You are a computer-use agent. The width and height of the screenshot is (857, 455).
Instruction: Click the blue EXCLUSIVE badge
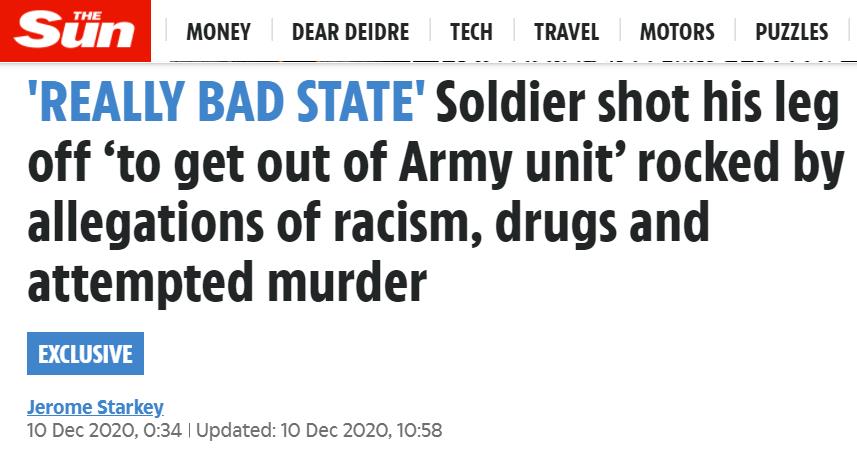coord(85,353)
